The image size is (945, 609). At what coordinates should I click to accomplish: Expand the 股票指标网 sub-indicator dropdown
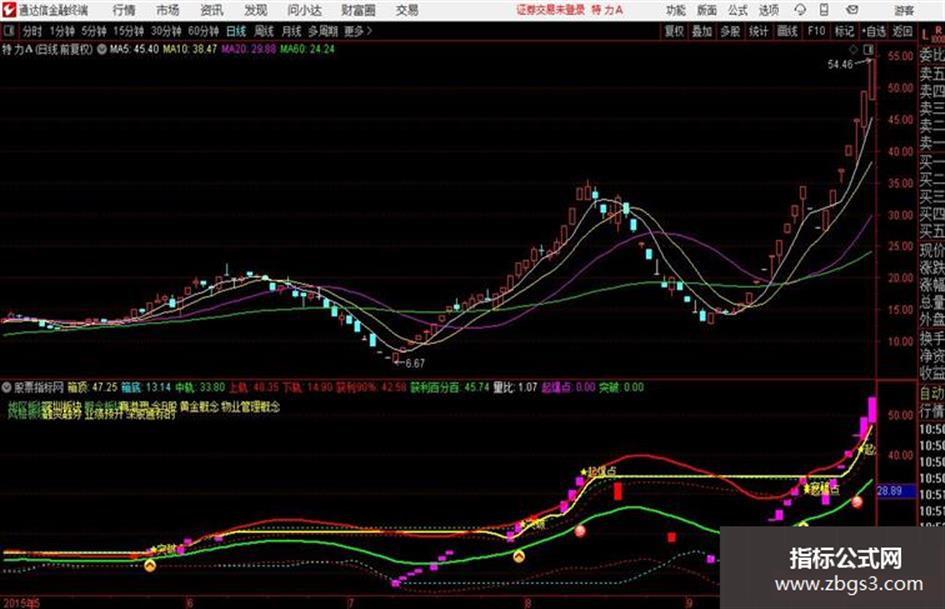tap(7, 387)
